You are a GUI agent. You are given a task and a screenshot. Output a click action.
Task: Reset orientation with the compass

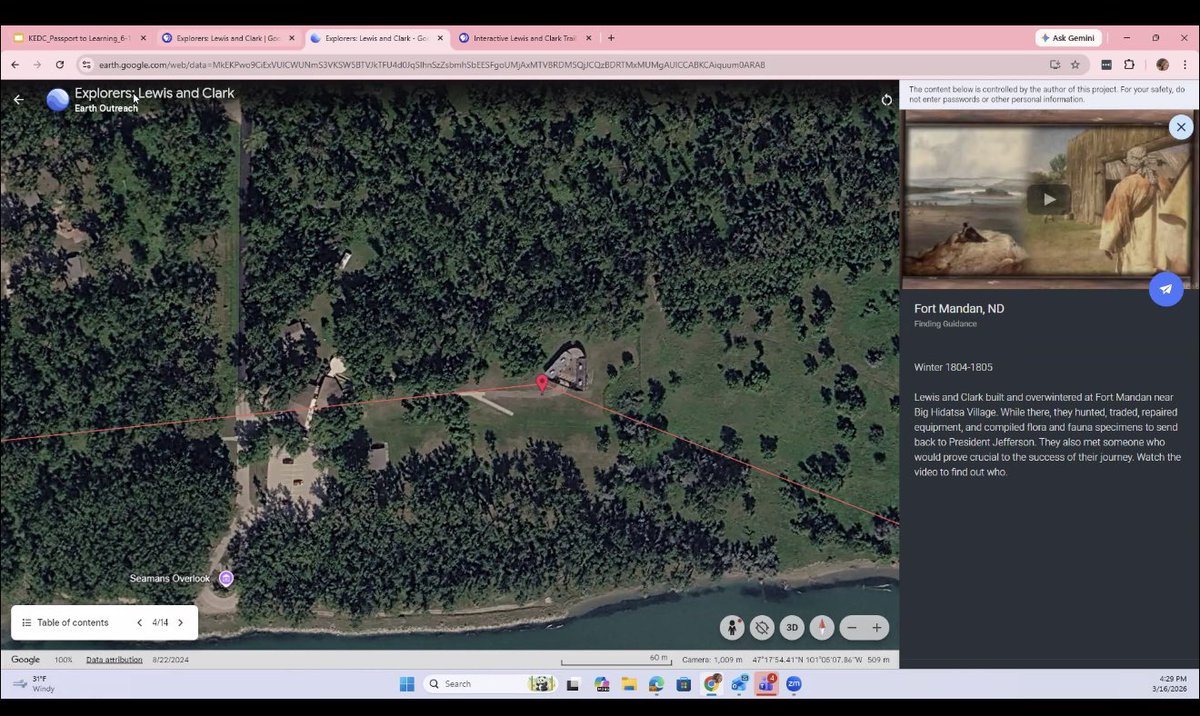[822, 627]
